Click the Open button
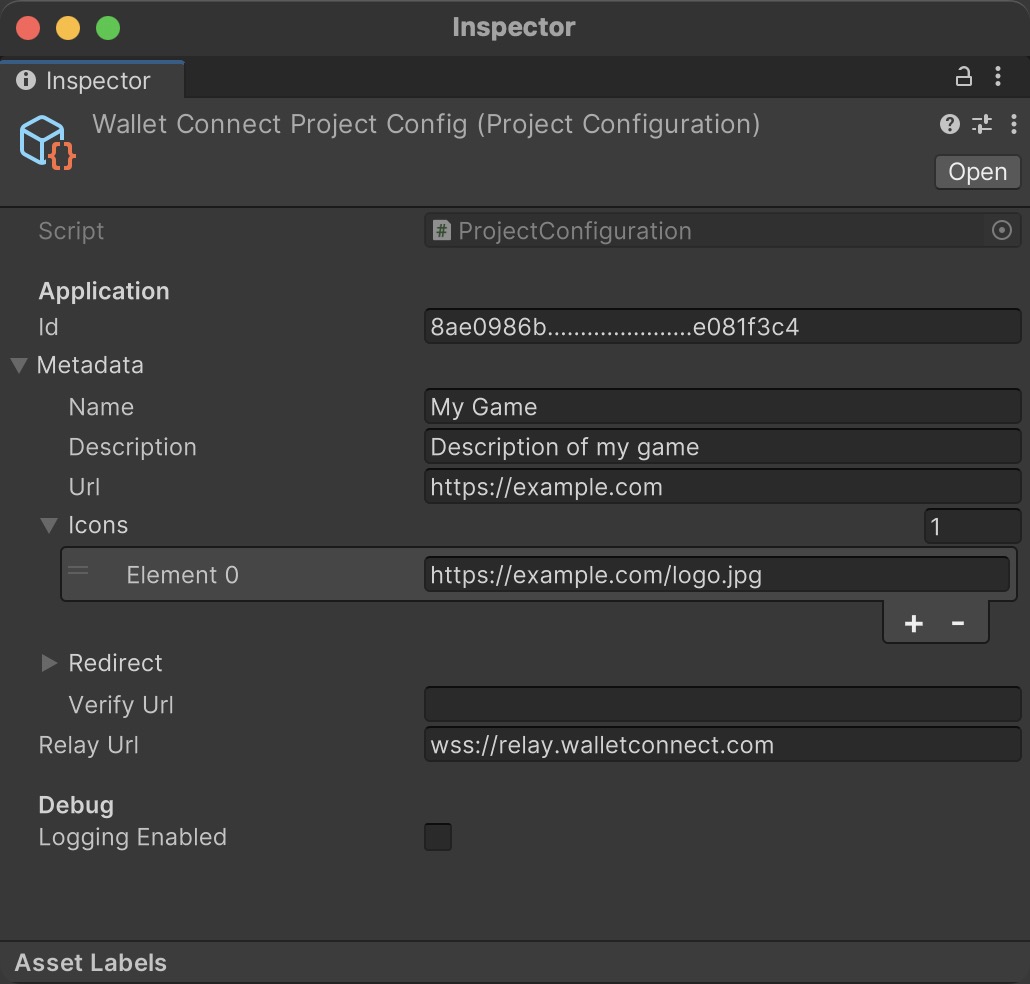Viewport: 1030px width, 984px height. [x=977, y=172]
